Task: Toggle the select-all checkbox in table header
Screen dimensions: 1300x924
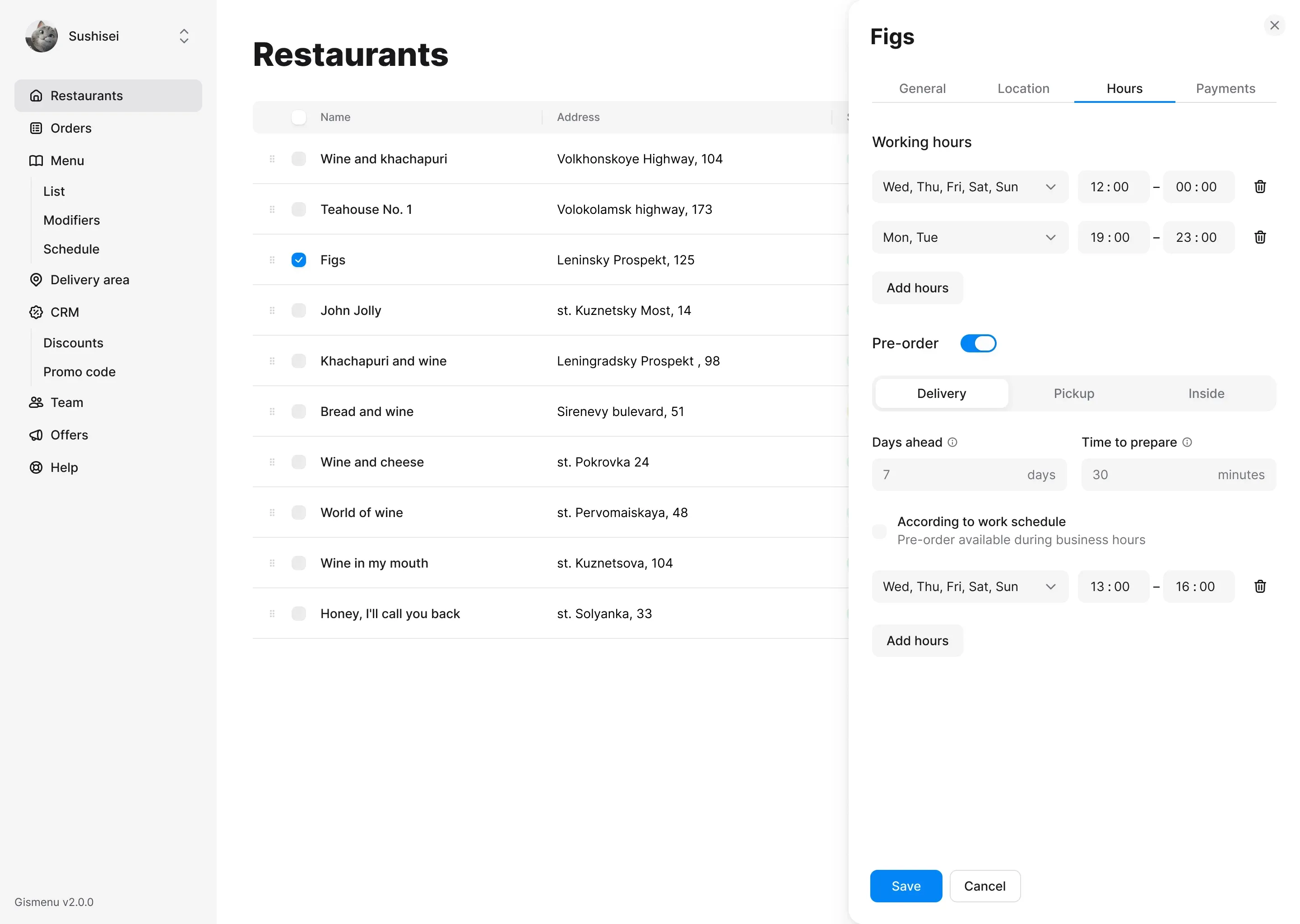Action: (x=299, y=117)
